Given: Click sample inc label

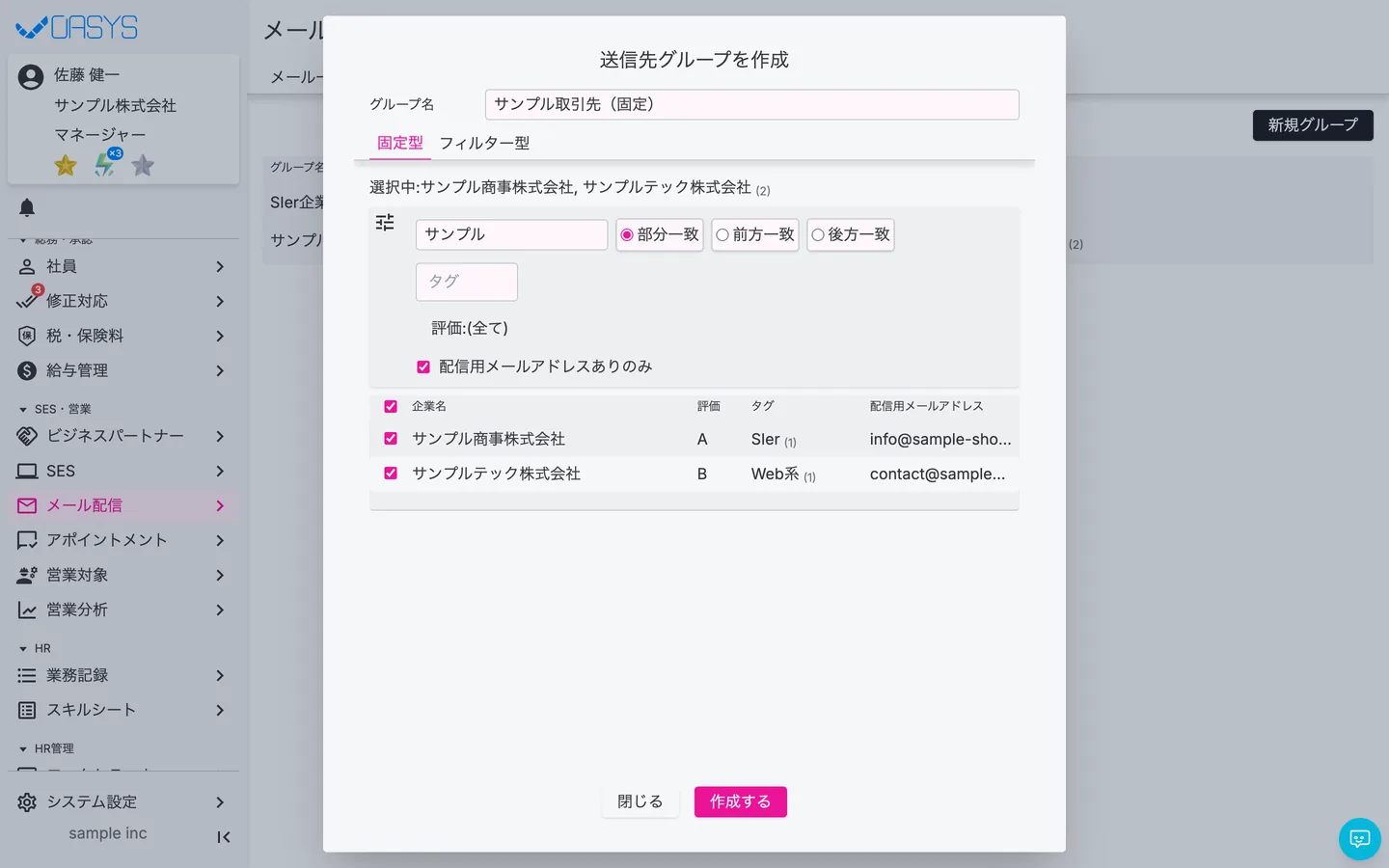Looking at the screenshot, I should click(108, 833).
